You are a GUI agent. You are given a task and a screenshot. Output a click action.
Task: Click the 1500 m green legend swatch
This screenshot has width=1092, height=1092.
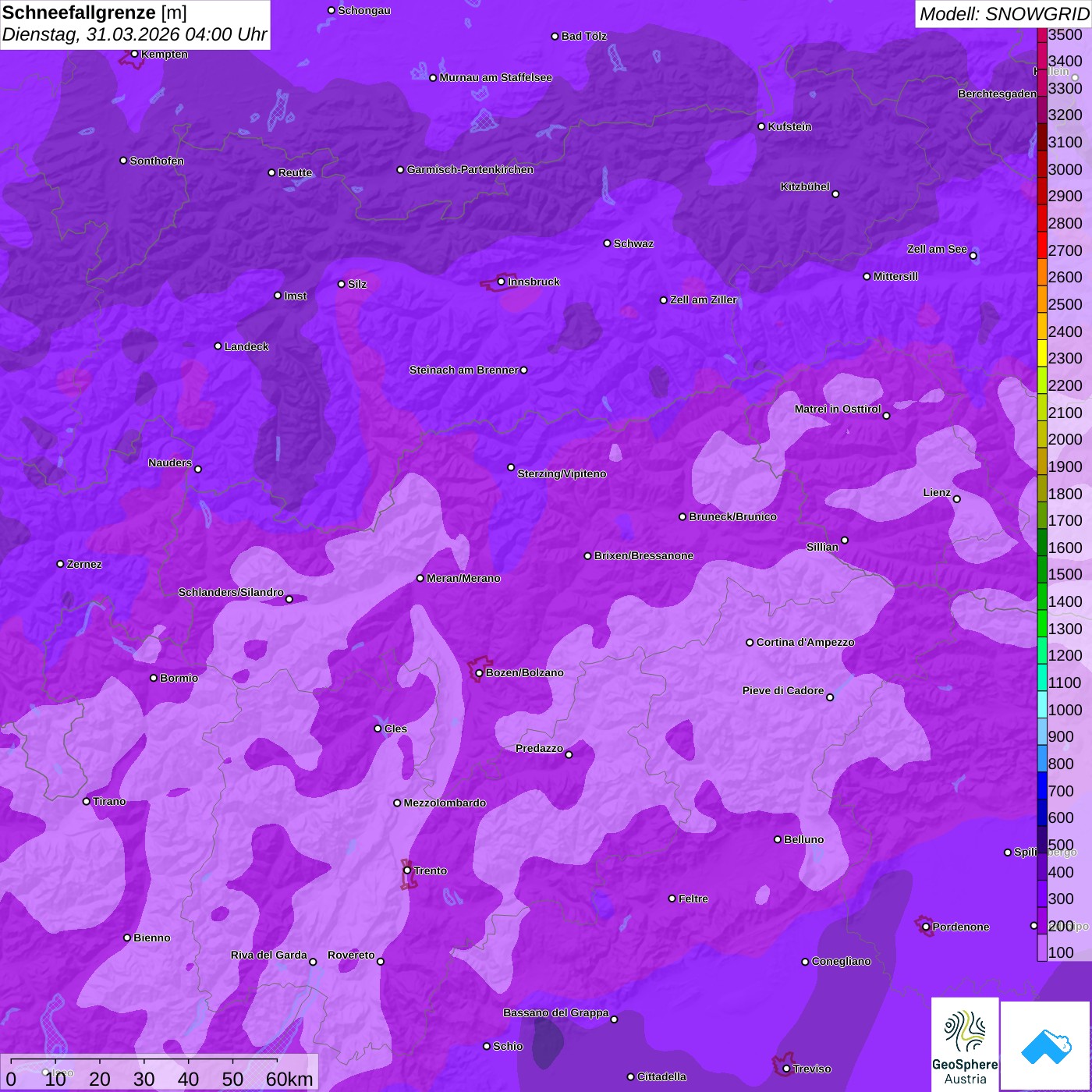point(1042,569)
